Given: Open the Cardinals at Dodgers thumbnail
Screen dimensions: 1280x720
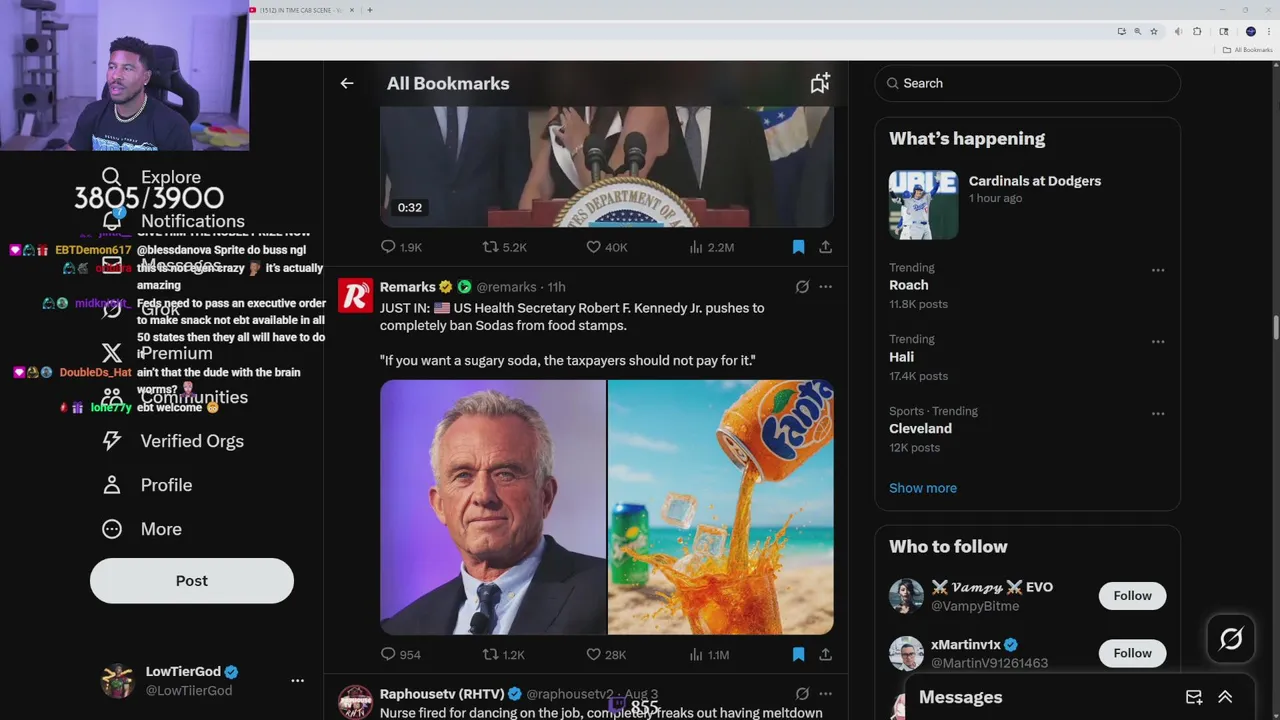Looking at the screenshot, I should [923, 205].
